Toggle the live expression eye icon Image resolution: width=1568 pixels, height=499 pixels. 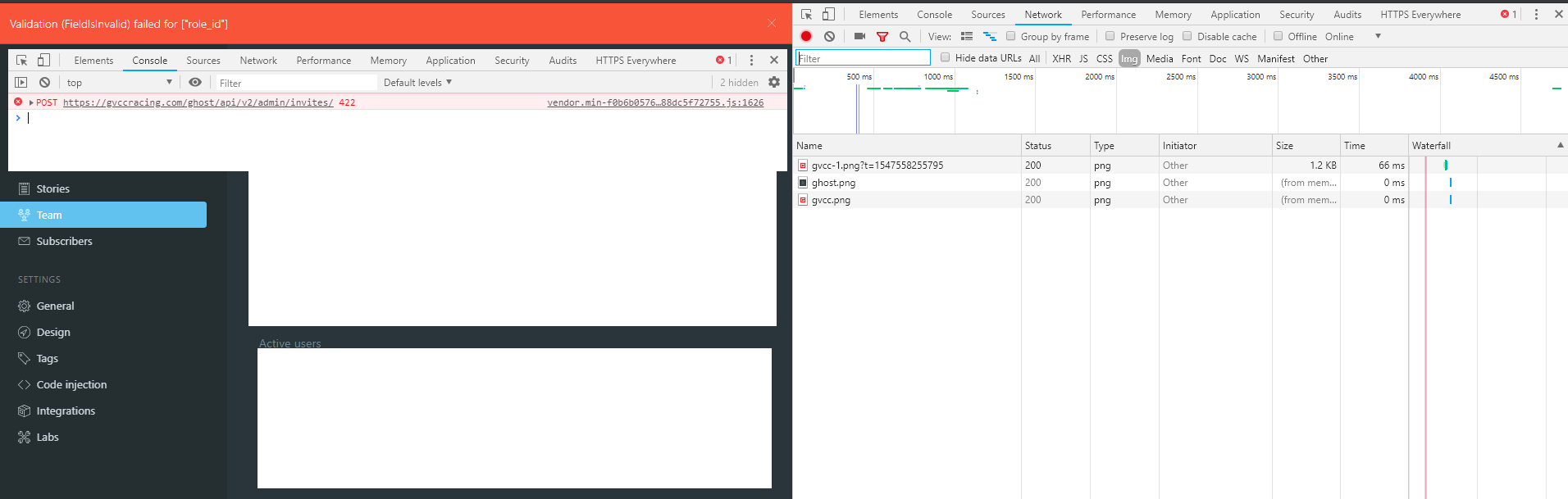pos(195,82)
